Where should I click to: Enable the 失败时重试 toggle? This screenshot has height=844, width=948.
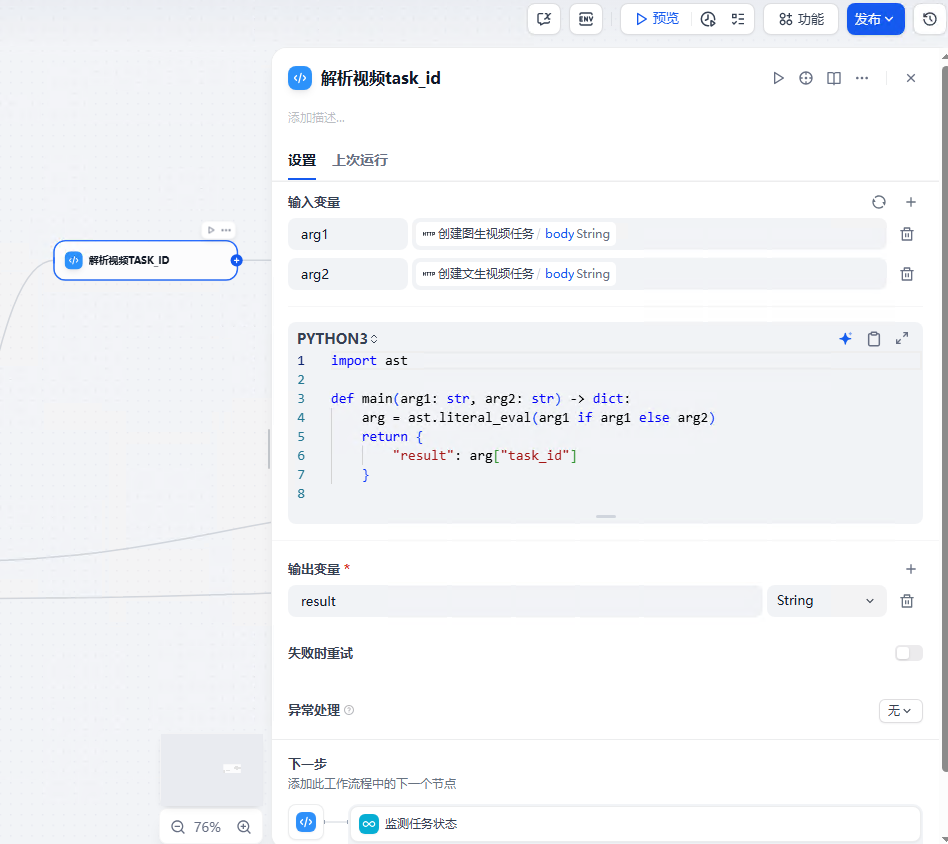coord(909,653)
